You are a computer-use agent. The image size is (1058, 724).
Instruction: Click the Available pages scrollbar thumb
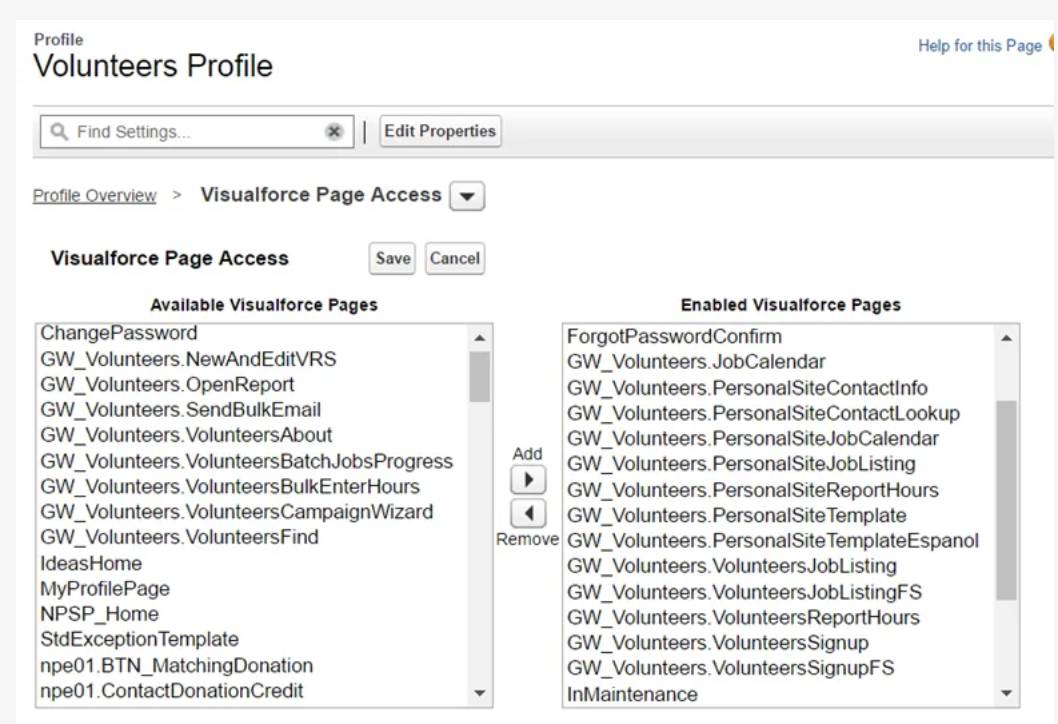point(480,377)
